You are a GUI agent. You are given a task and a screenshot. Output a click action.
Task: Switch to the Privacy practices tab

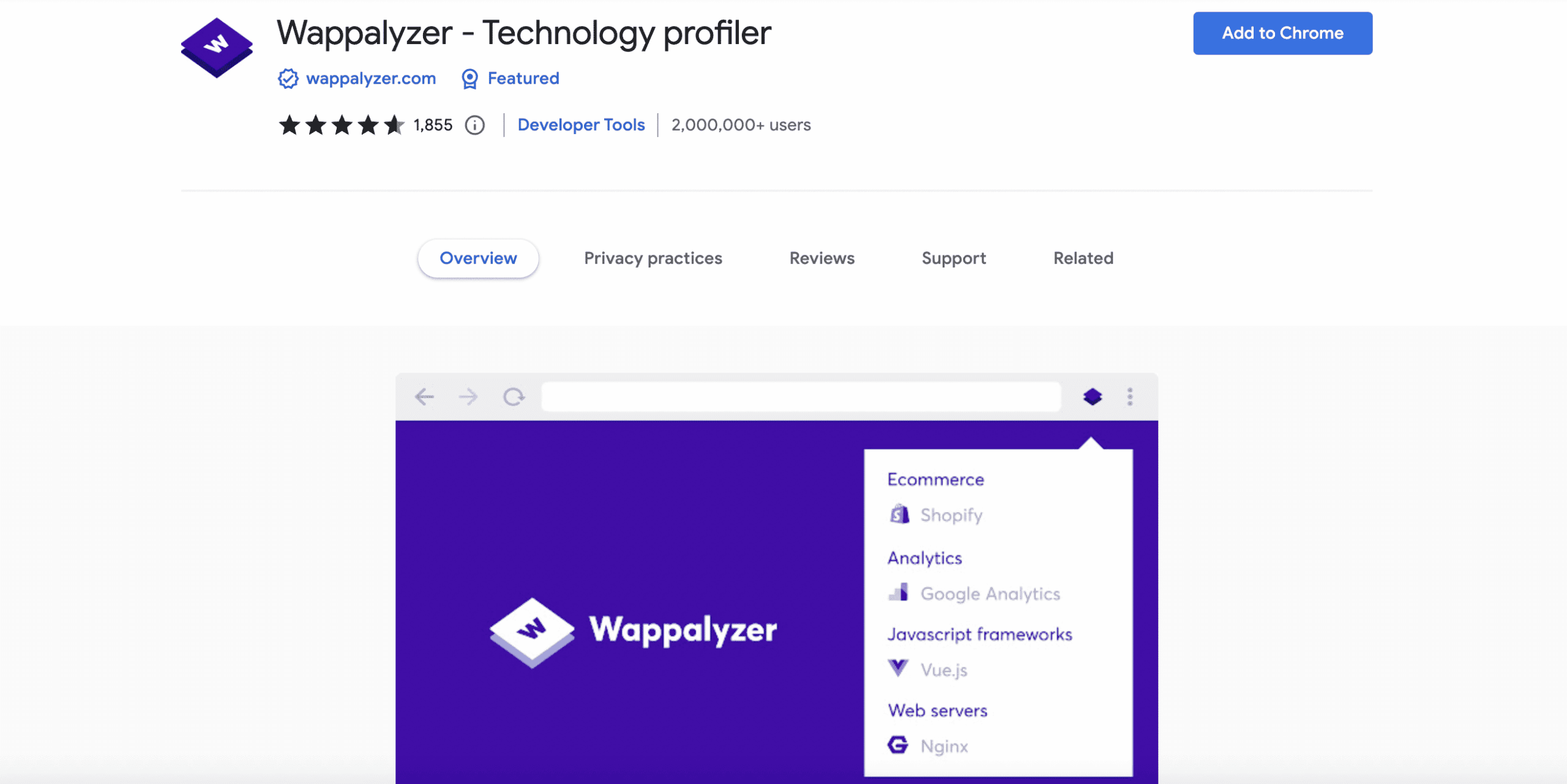click(654, 258)
